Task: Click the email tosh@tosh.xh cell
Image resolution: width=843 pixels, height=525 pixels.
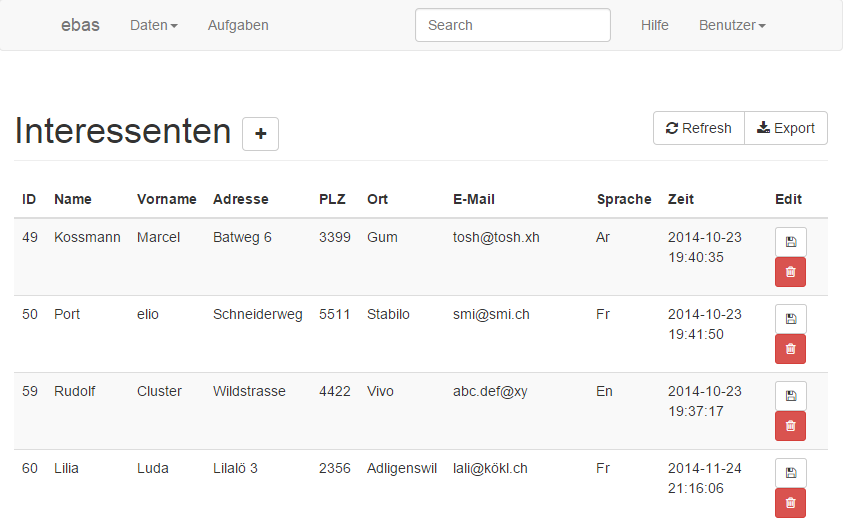Action: click(x=496, y=237)
